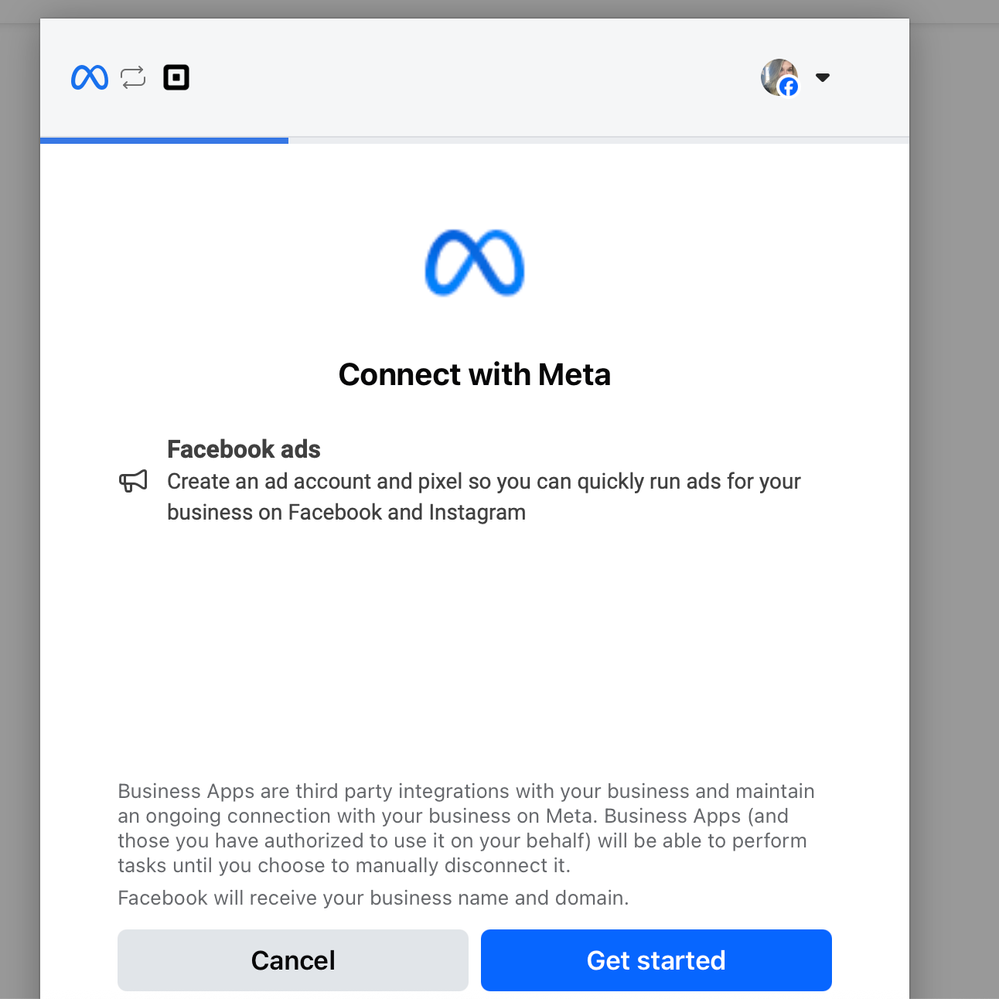Click the large centered Meta logo
Image resolution: width=999 pixels, height=999 pixels.
[x=474, y=264]
